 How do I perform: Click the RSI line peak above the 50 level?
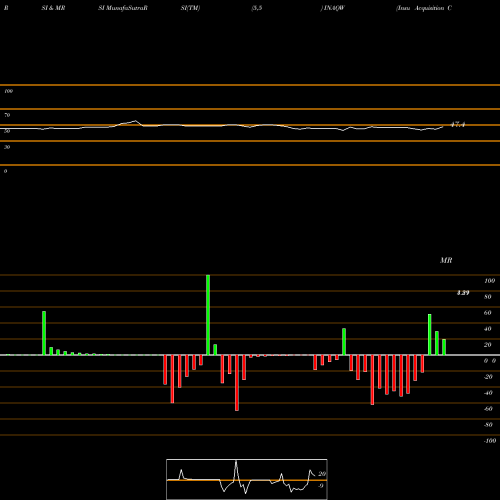click(x=135, y=121)
